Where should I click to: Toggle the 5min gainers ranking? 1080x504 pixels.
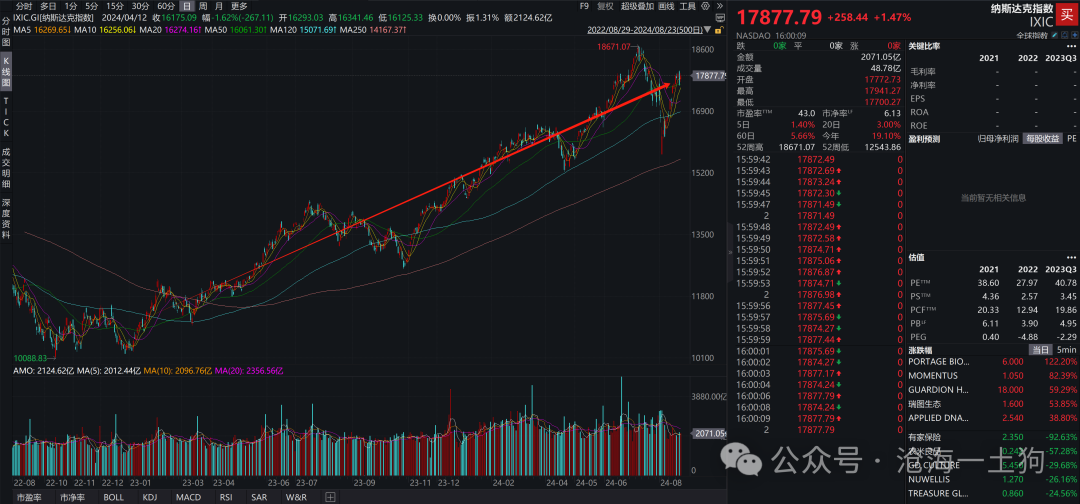(1066, 350)
